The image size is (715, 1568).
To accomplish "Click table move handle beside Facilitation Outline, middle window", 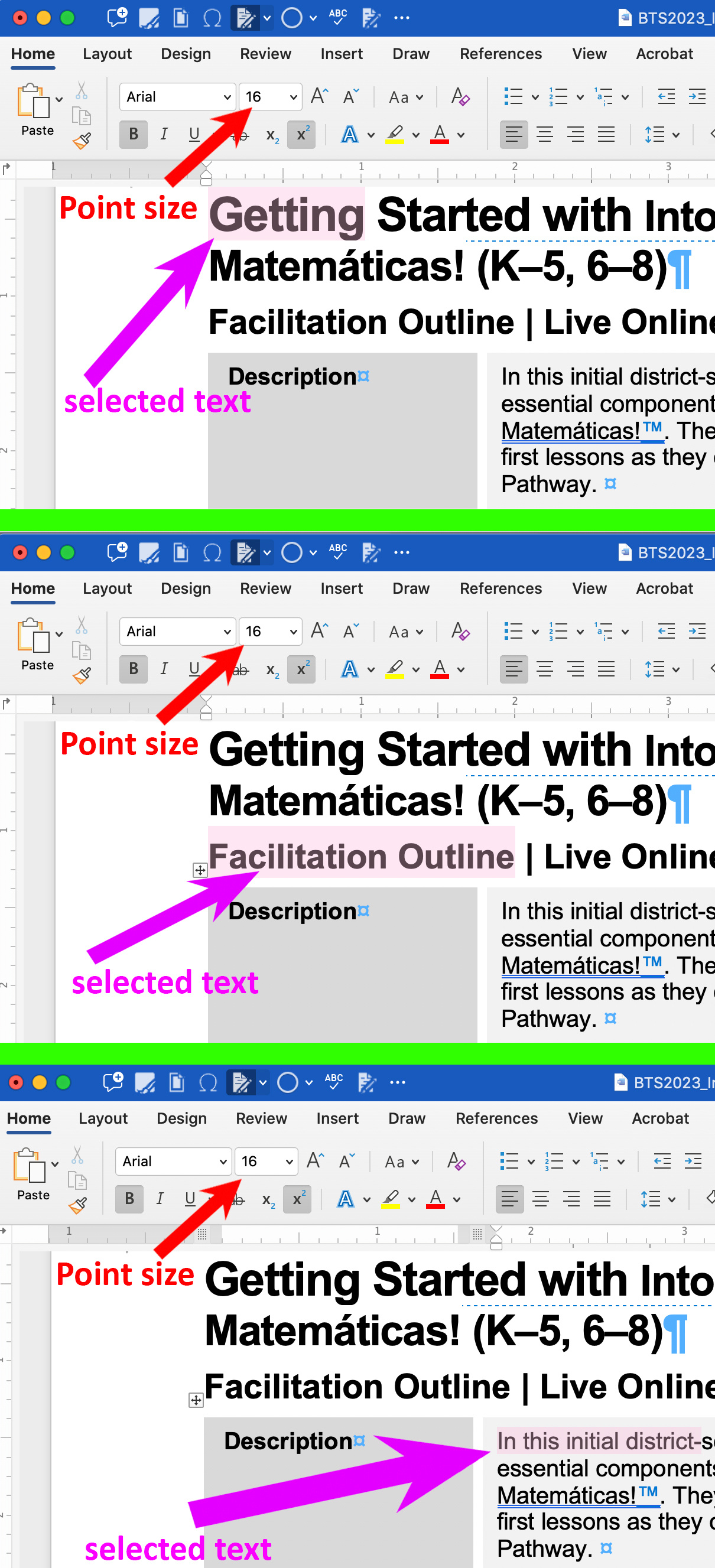I will point(200,870).
